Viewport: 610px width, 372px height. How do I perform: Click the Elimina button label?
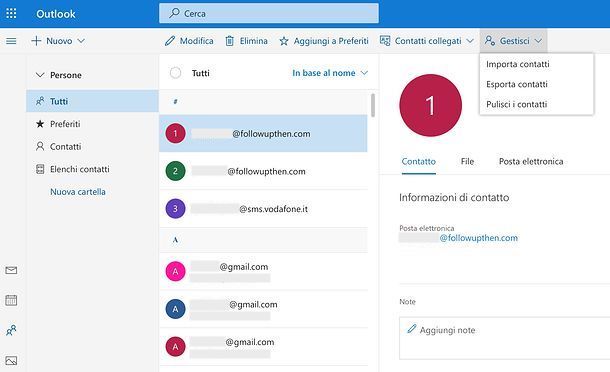coord(254,41)
